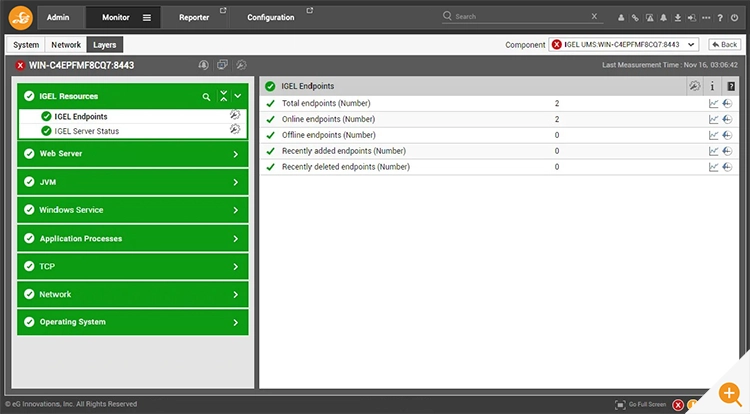Open graph for Recently deleted endpoints
The width and height of the screenshot is (750, 414).
(713, 167)
